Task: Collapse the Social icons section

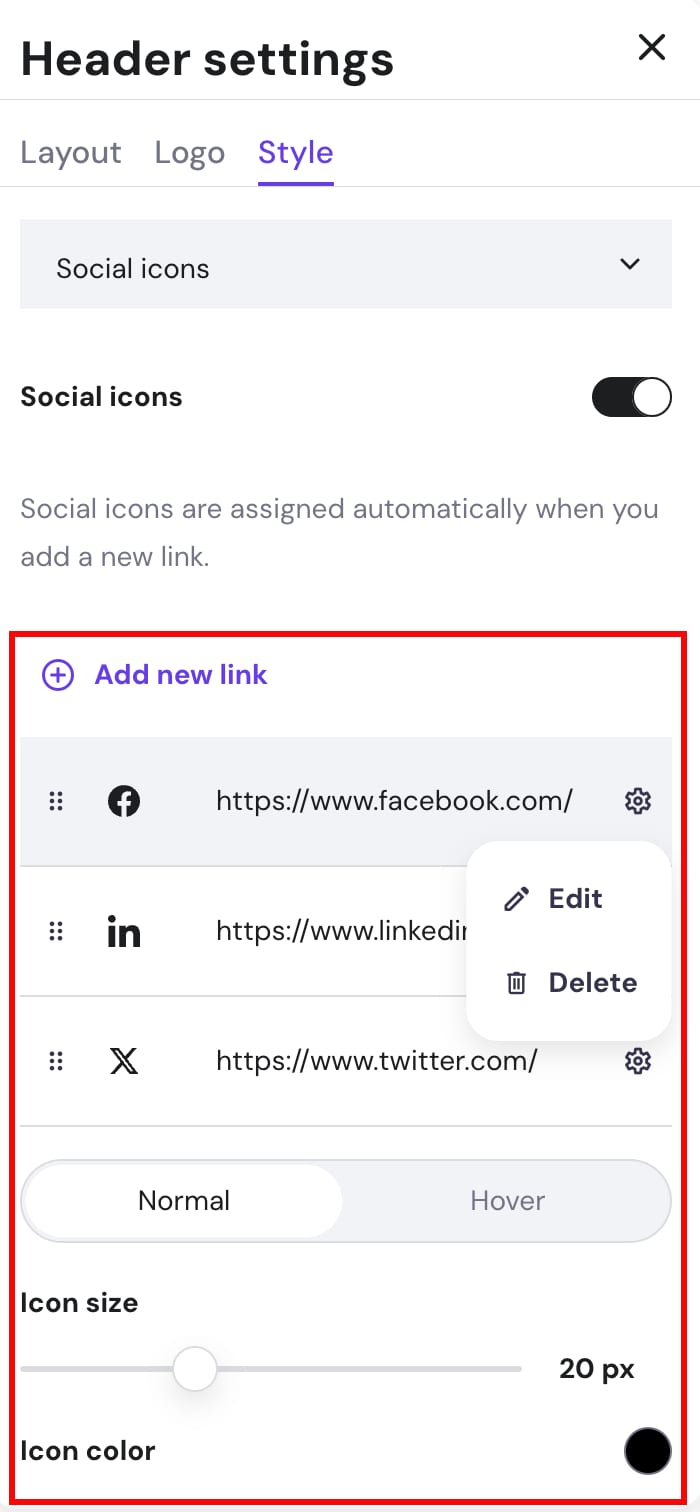Action: [x=630, y=264]
